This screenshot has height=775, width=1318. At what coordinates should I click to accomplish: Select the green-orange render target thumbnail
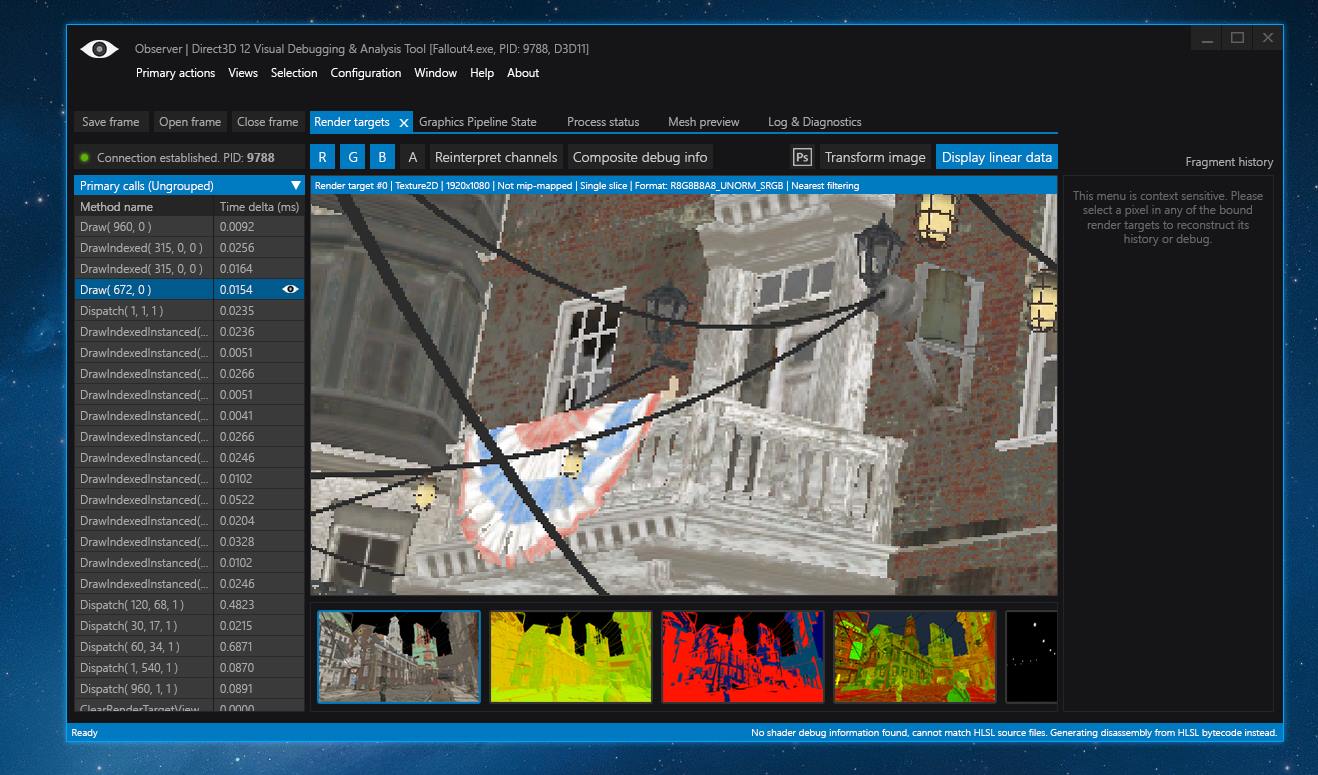[x=915, y=657]
